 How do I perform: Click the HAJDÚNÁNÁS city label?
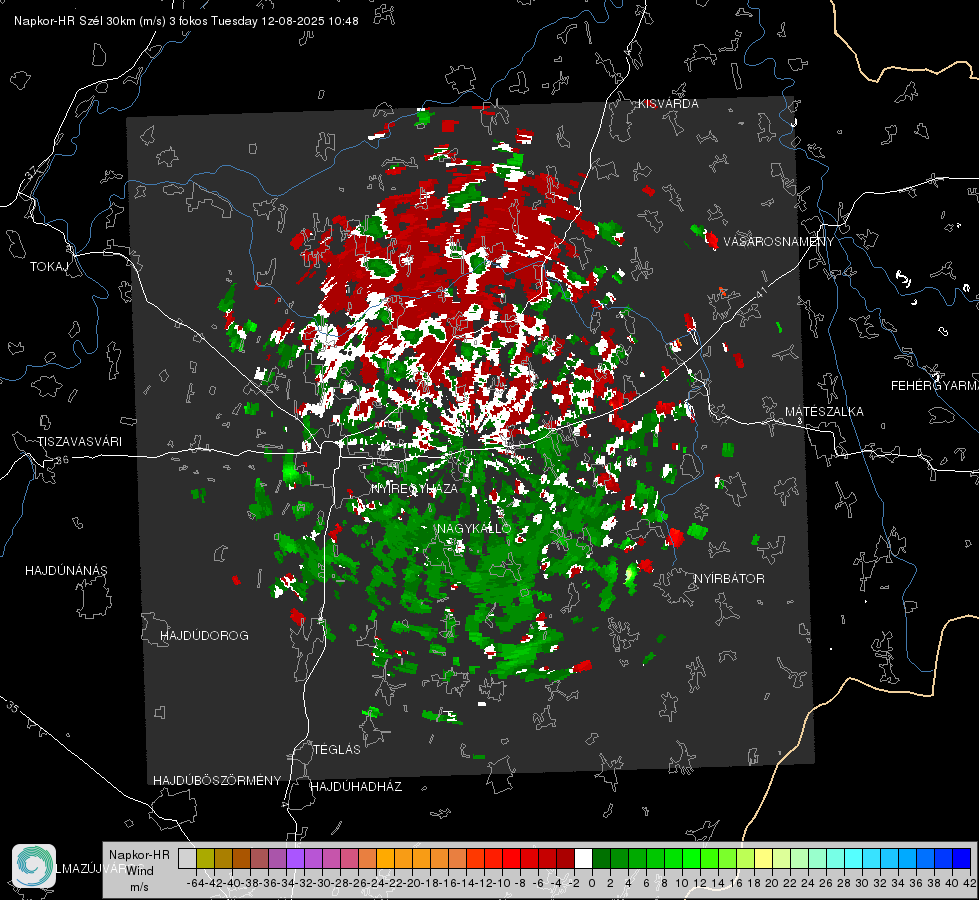(66, 570)
